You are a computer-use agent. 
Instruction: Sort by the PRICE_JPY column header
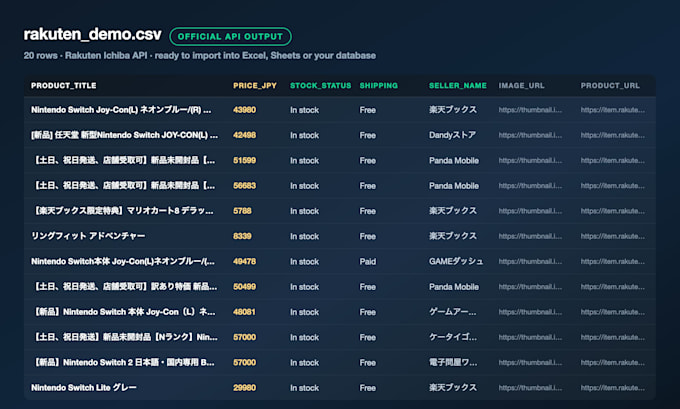255,85
